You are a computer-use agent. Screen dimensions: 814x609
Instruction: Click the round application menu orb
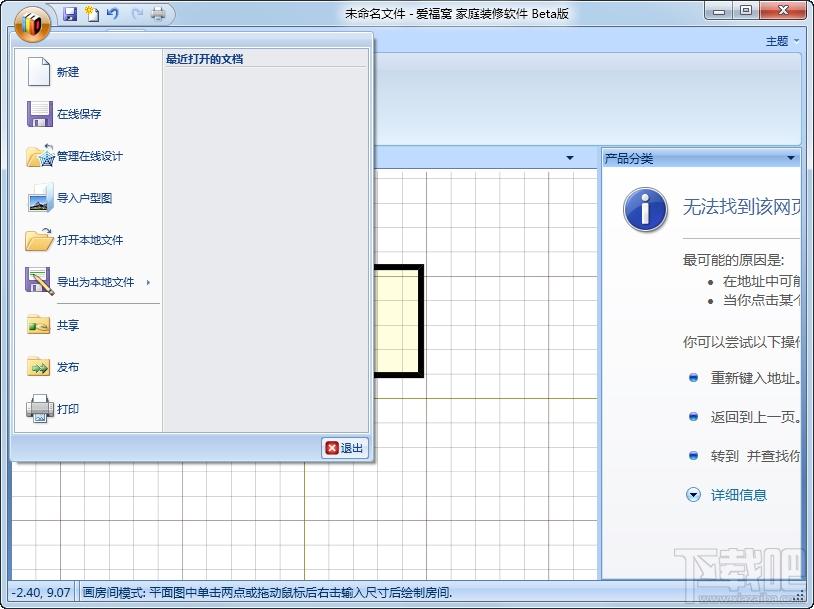(32, 24)
